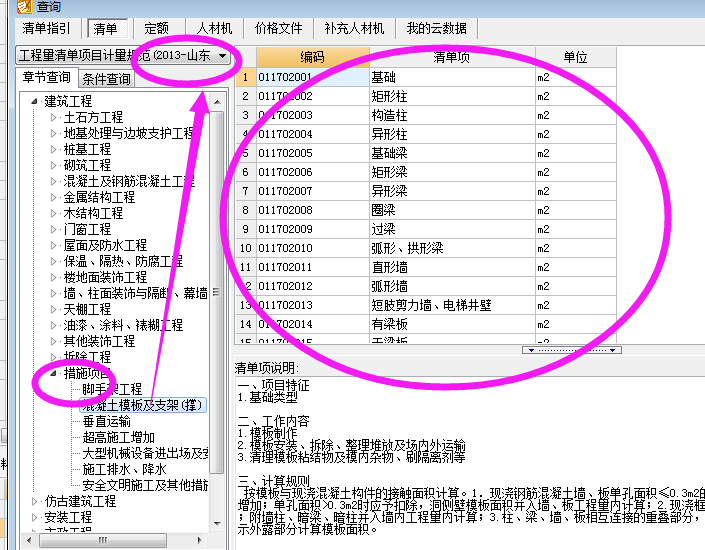
Task: Select the 章节查询 tab
Action: coord(47,77)
